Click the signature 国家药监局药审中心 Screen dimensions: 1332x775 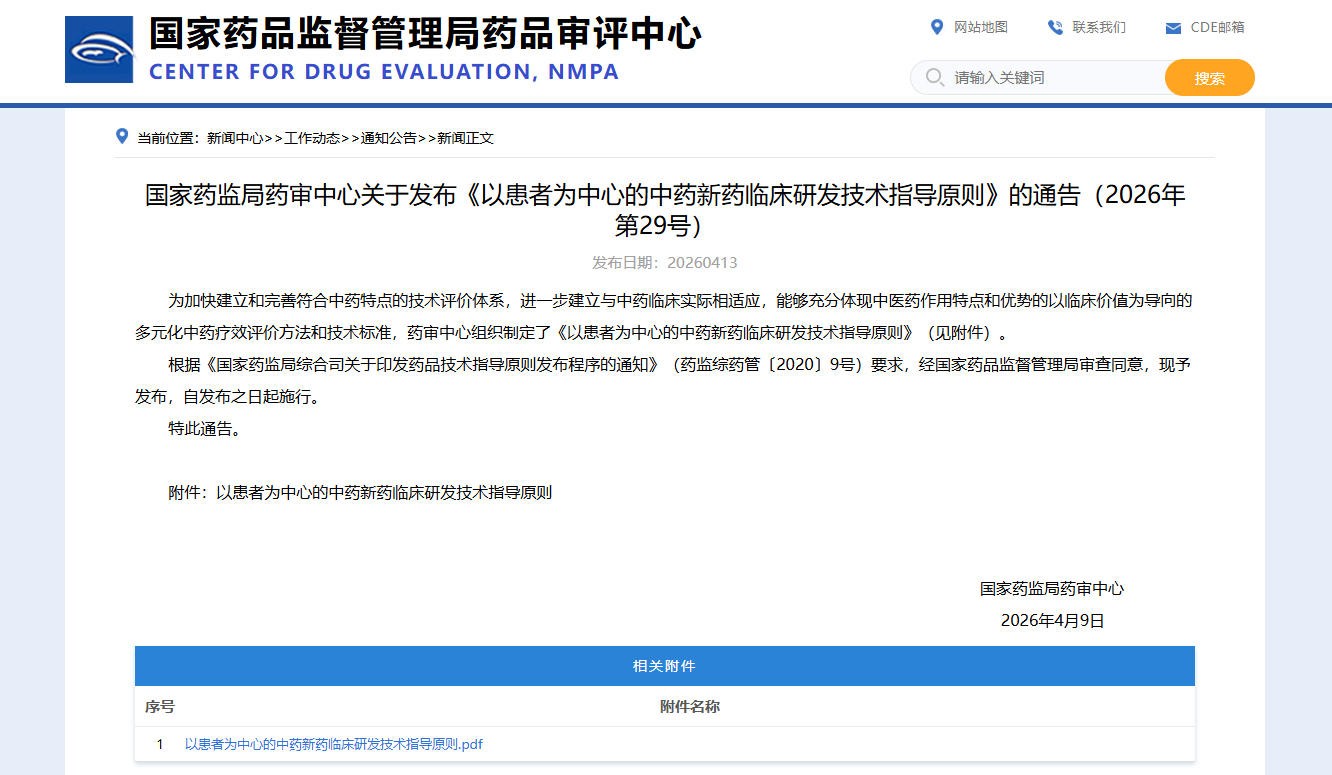[1052, 589]
